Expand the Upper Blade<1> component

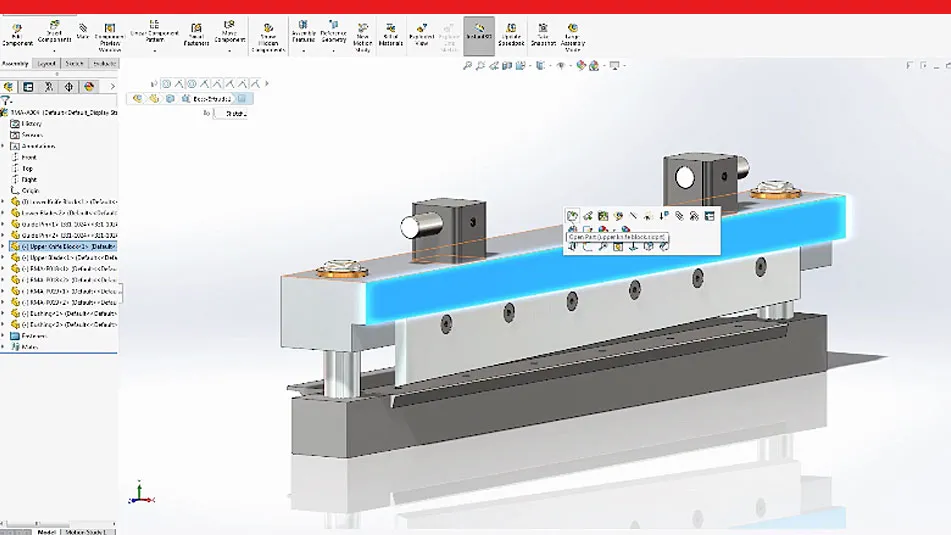tap(3, 258)
